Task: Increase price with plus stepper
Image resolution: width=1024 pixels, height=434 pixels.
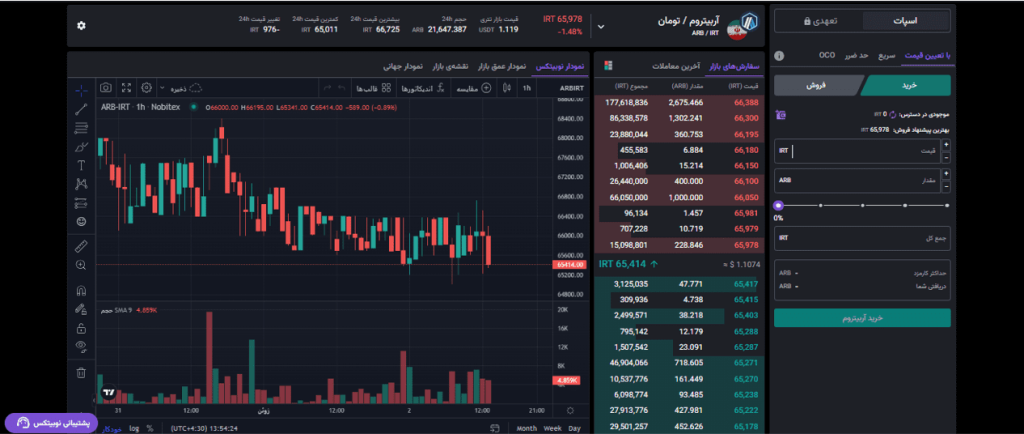Action: click(x=946, y=145)
